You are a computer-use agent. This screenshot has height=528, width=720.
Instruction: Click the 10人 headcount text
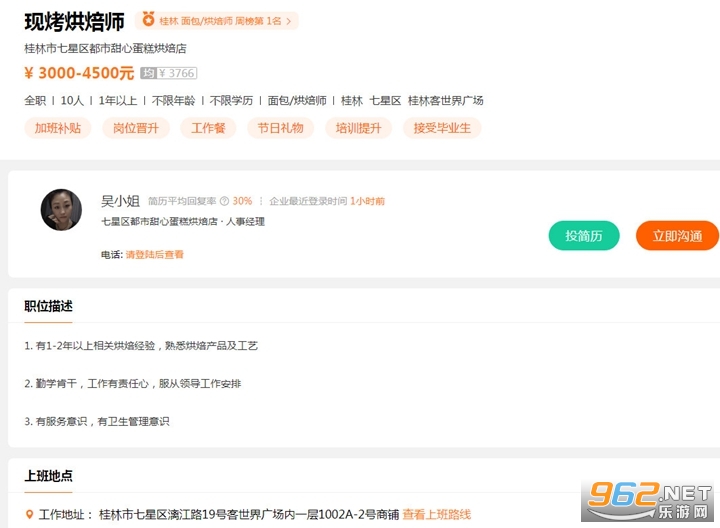72,101
